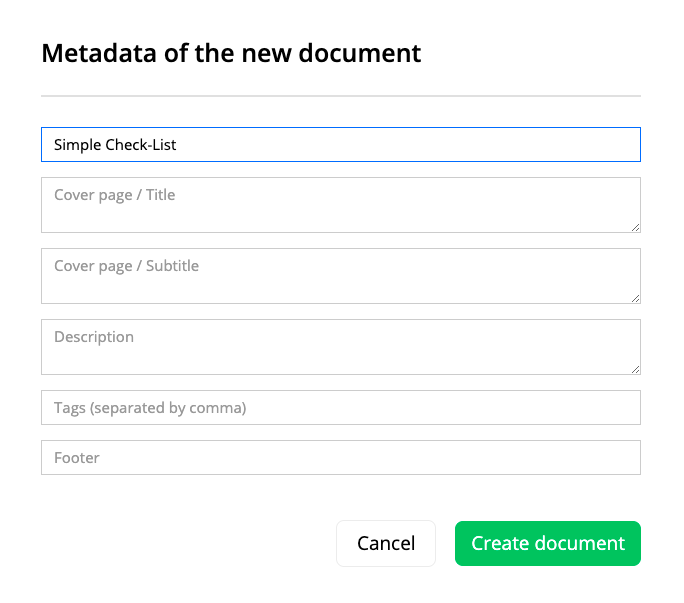
Task: Click the Subtitle textarea resize grip icon
Action: click(635, 298)
